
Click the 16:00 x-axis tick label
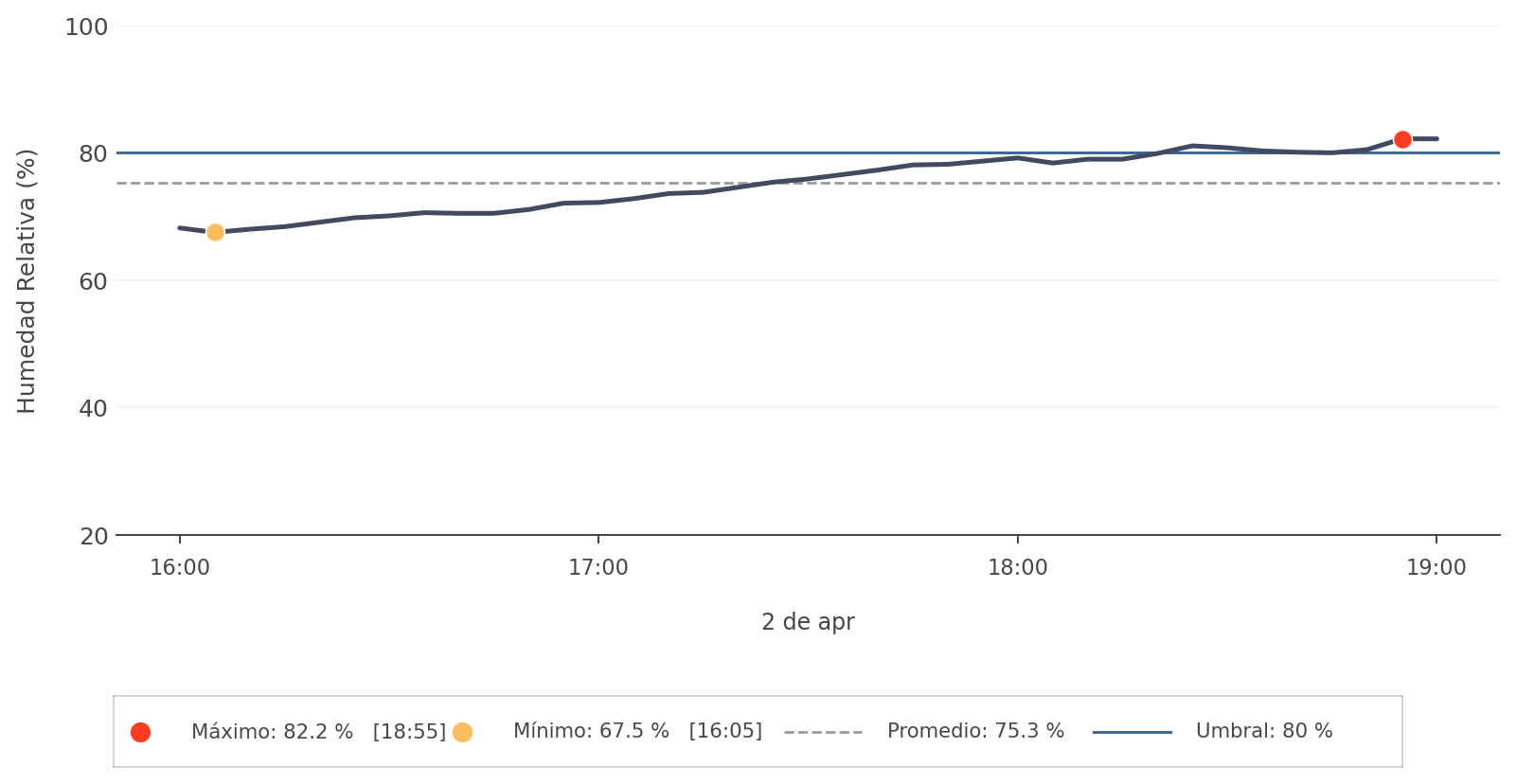(180, 568)
